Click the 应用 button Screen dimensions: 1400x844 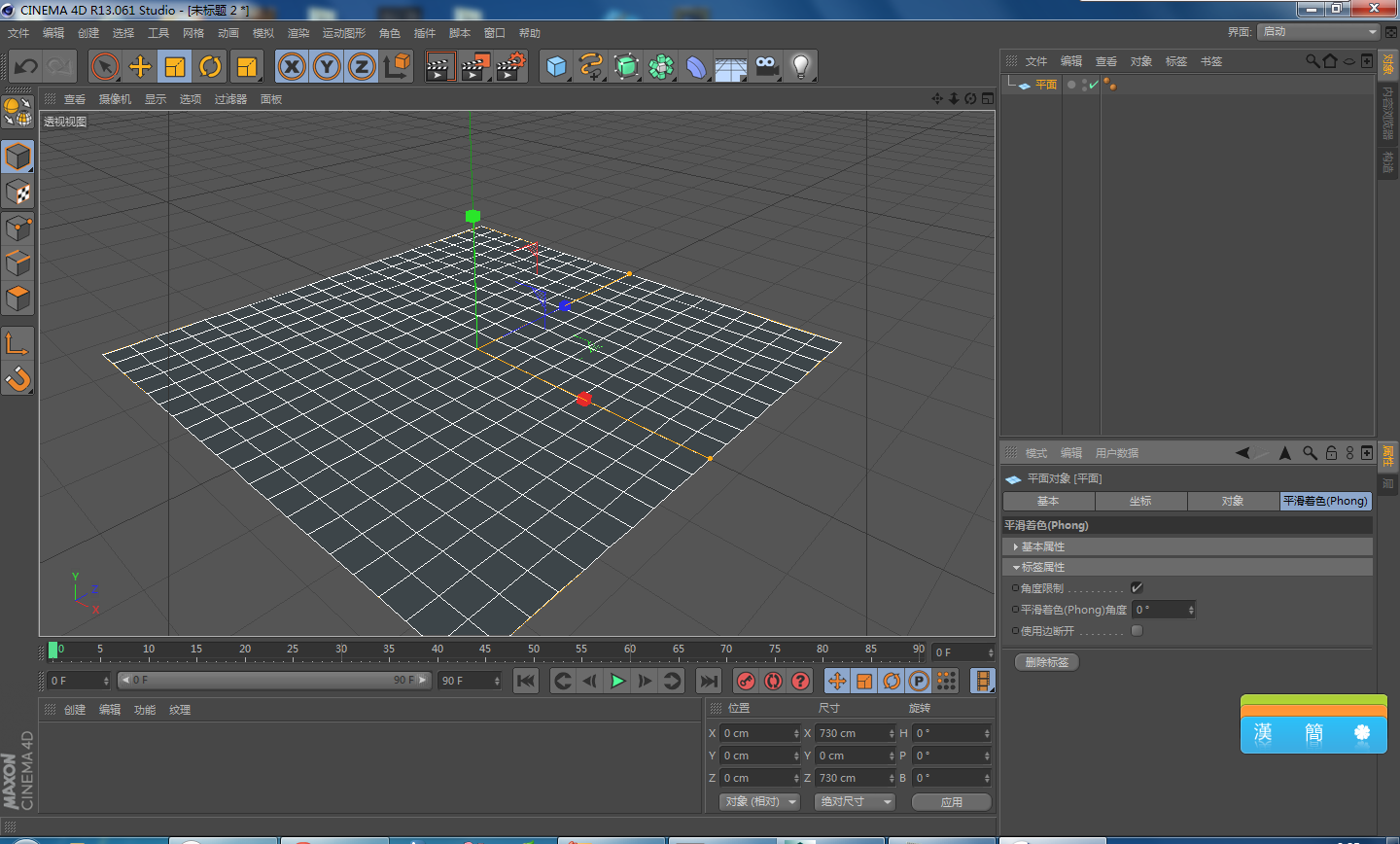[x=952, y=802]
